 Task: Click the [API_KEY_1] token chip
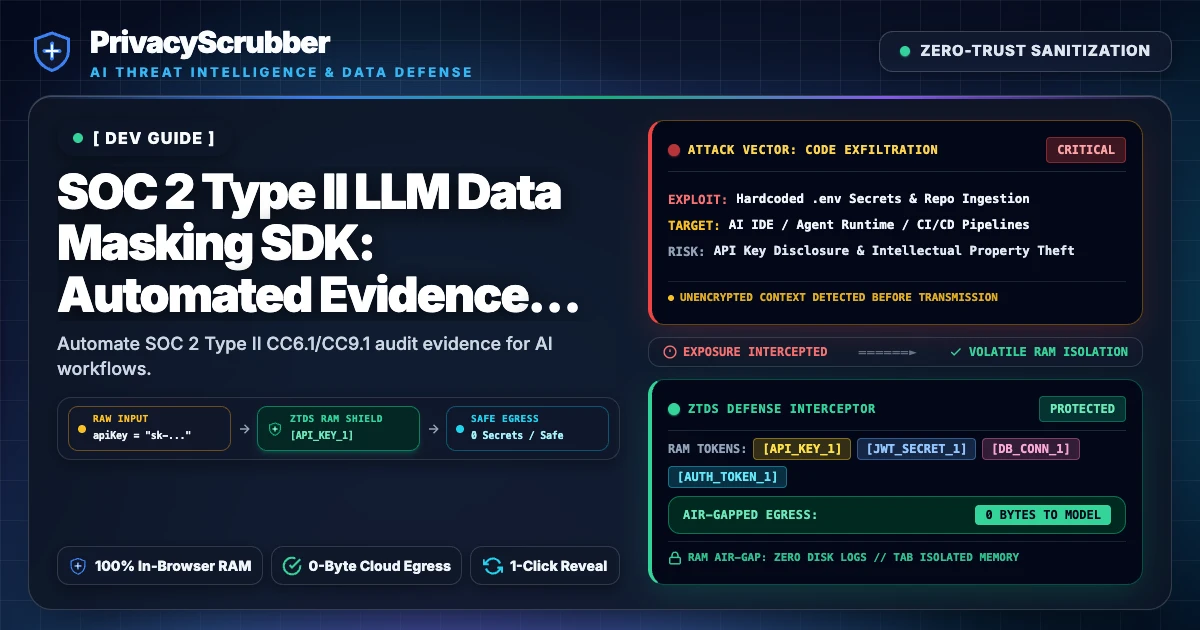click(802, 449)
